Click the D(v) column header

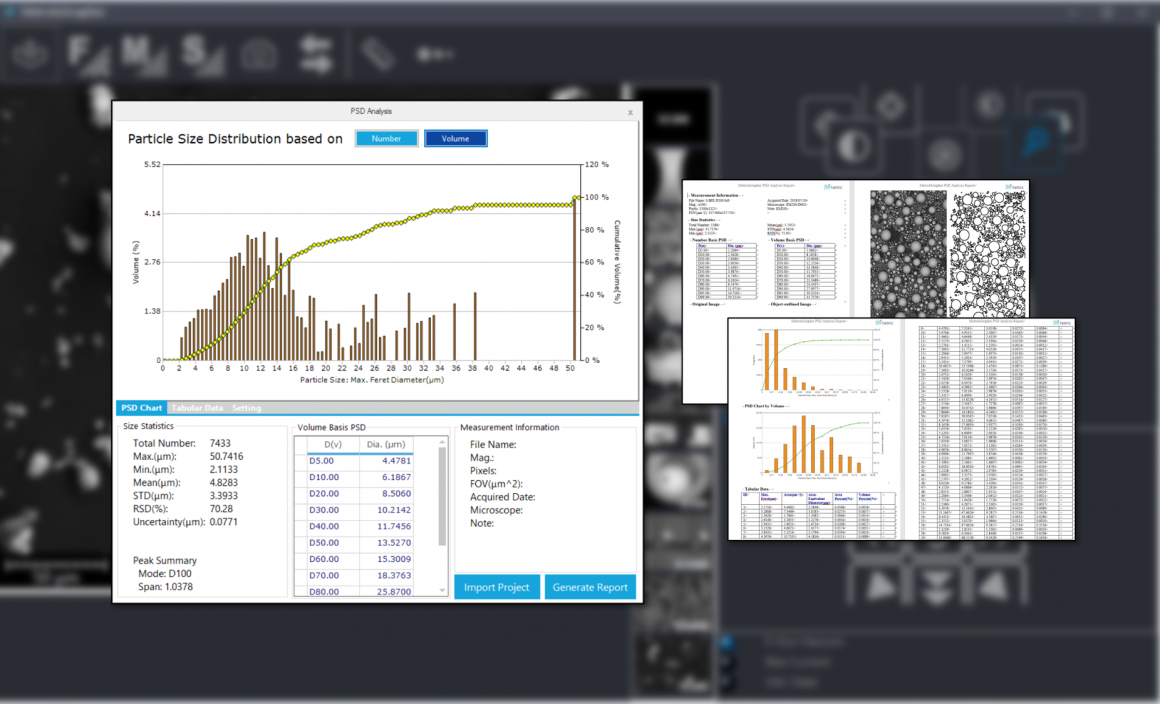[x=333, y=444]
